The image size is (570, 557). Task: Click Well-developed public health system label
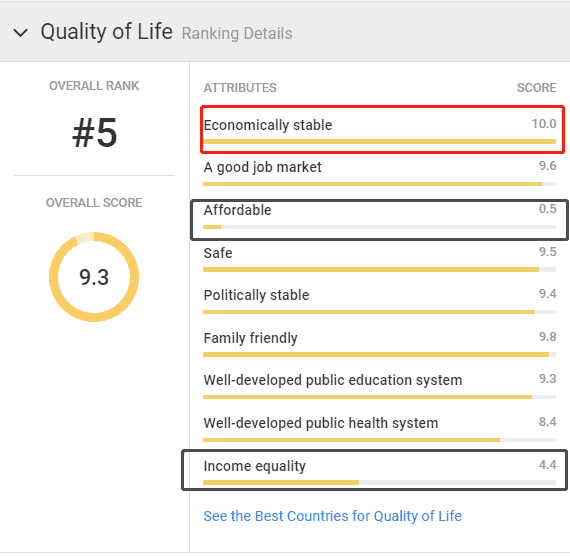pyautogui.click(x=321, y=423)
